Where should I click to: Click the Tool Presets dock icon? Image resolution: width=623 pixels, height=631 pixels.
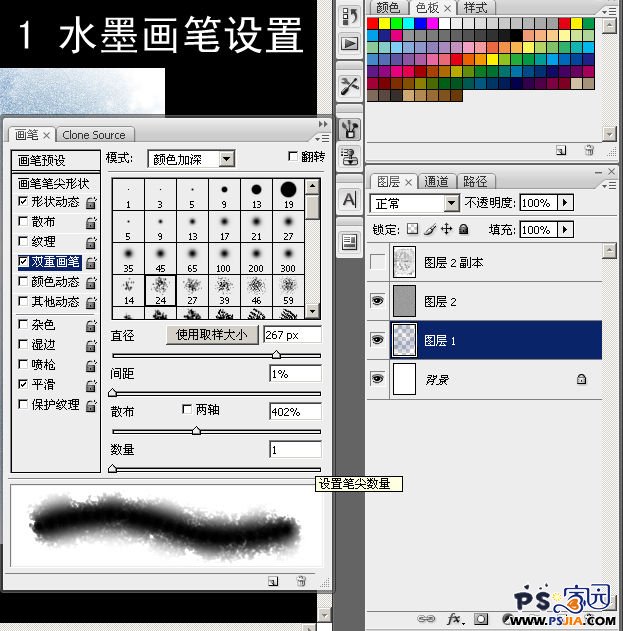(350, 85)
